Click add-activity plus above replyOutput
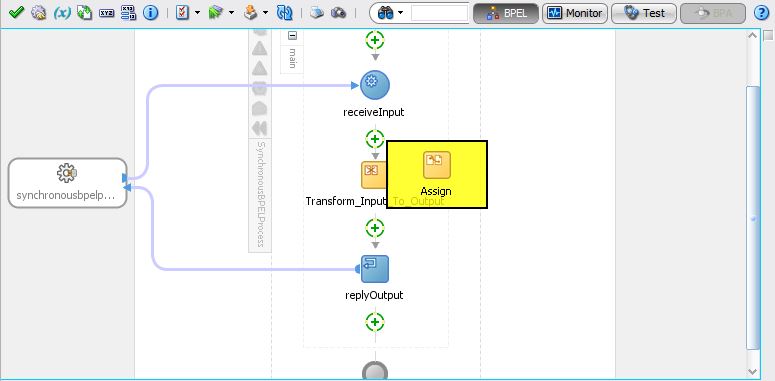The height and width of the screenshot is (381, 775). (375, 228)
